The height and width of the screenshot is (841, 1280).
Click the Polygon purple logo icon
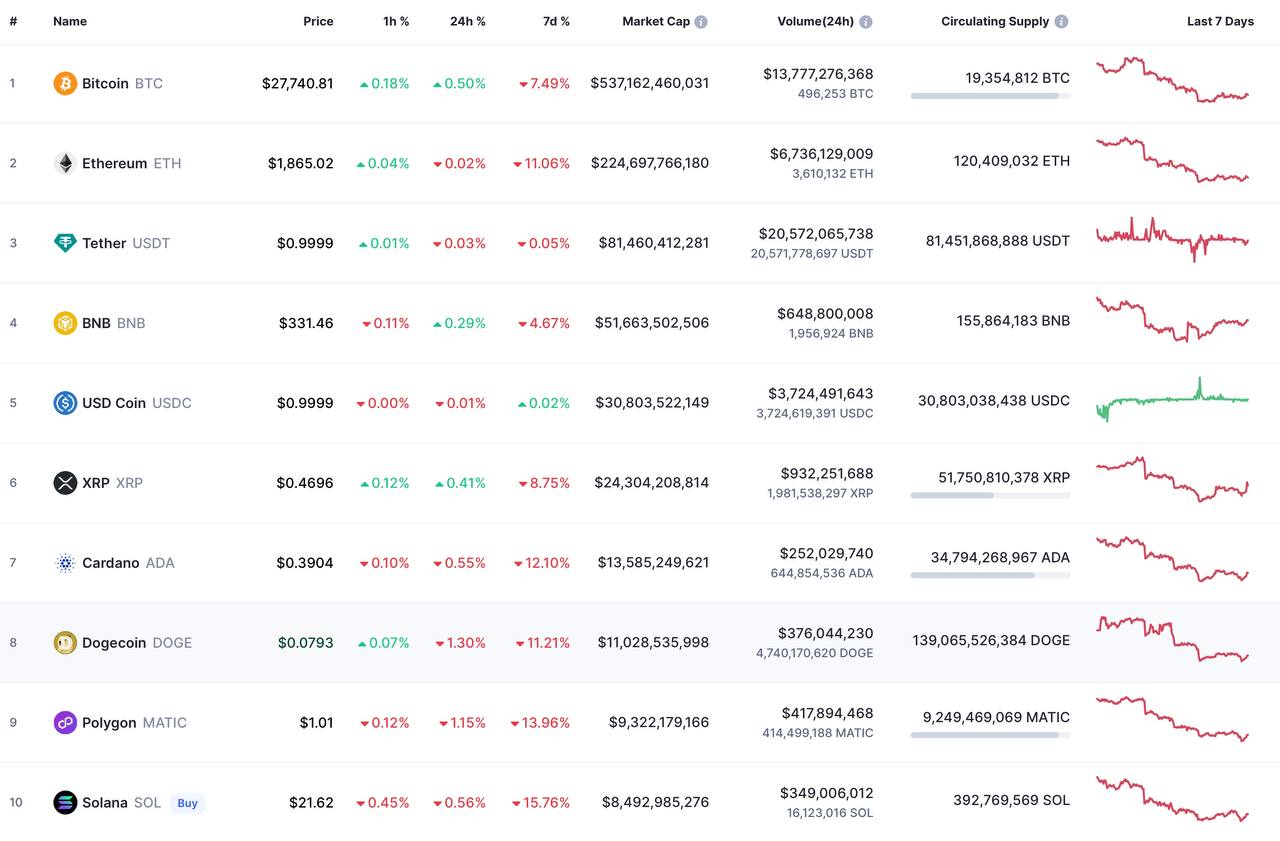(65, 722)
